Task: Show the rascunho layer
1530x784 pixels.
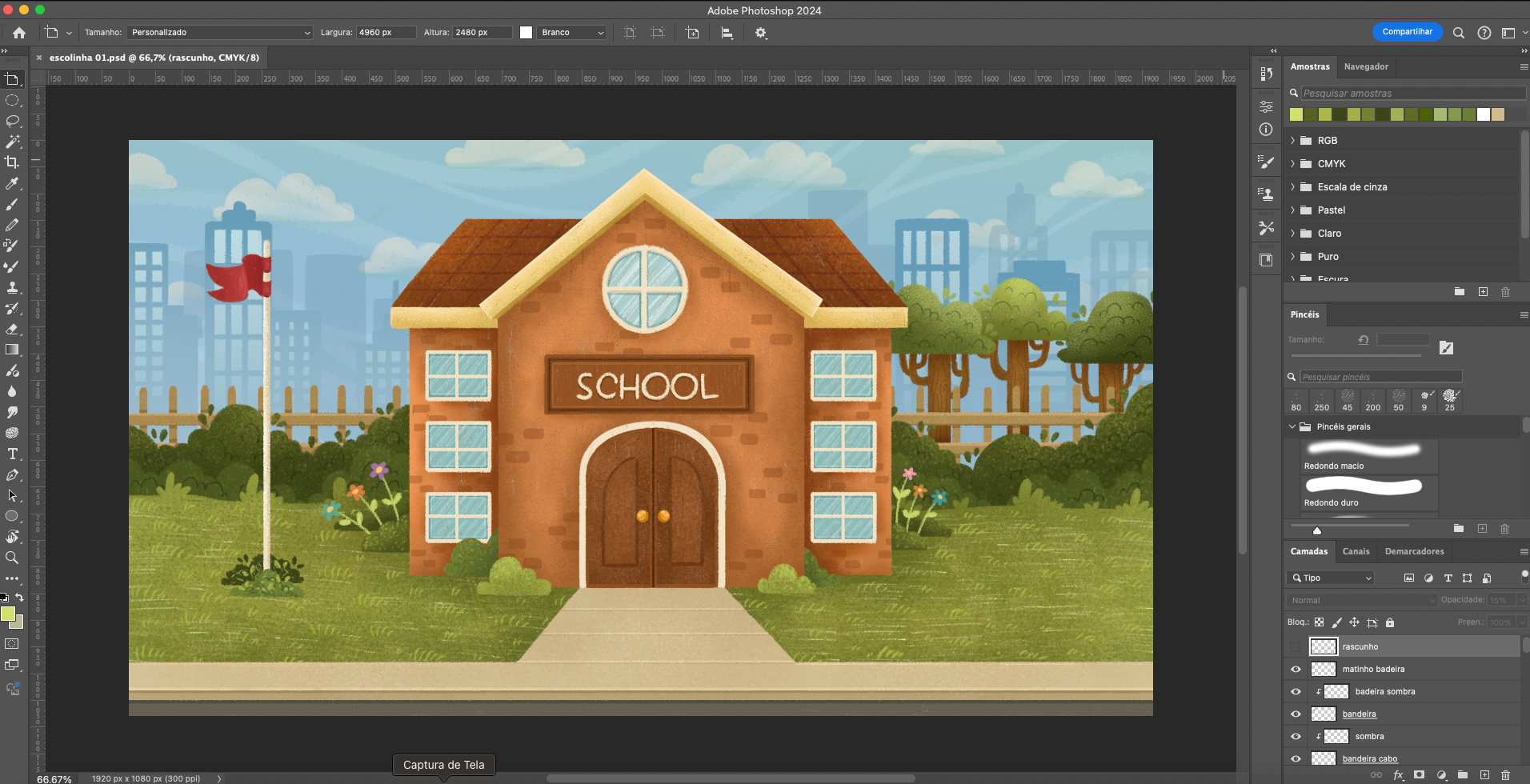Action: (1296, 646)
